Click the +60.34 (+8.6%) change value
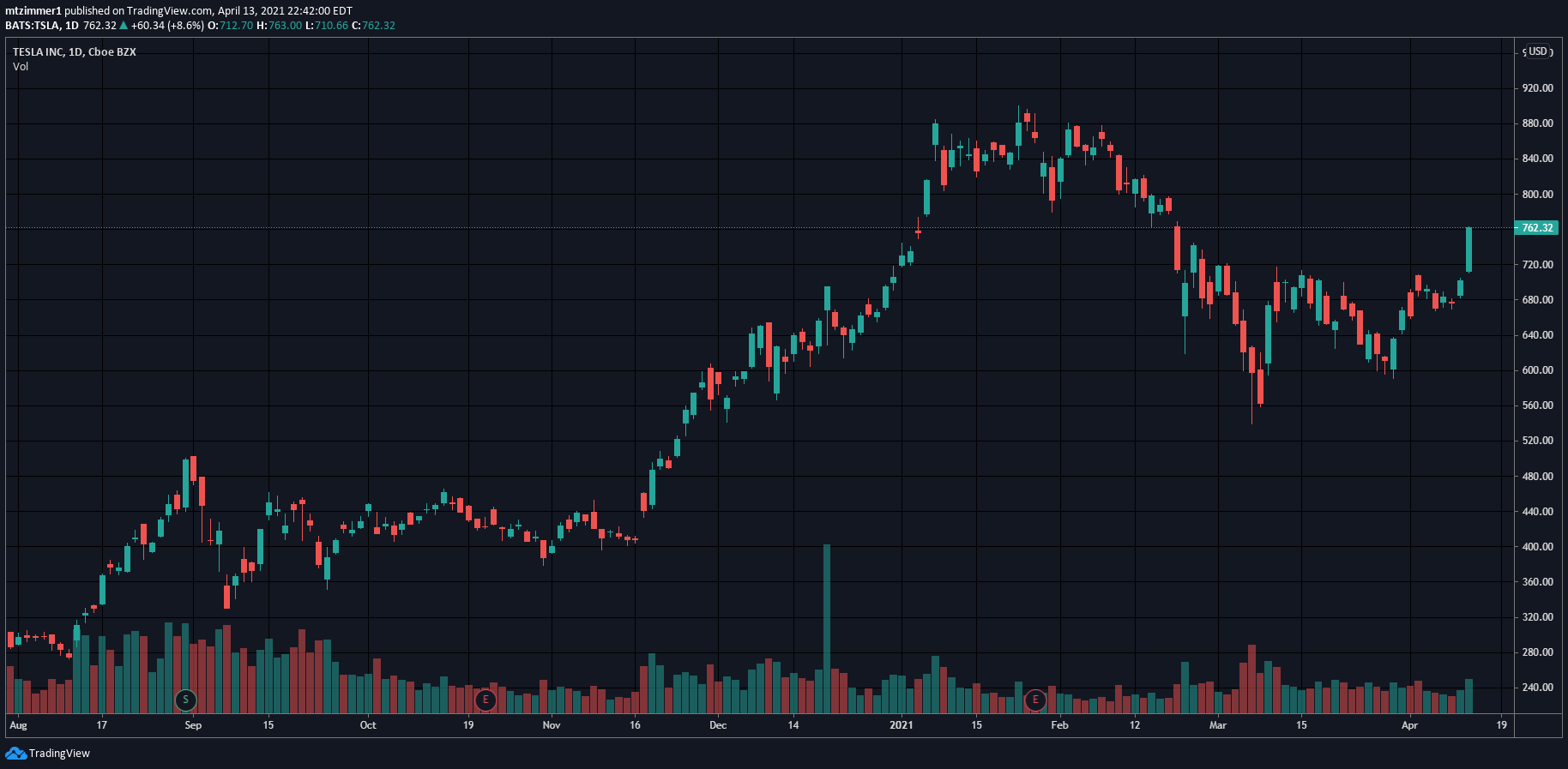Screen dimensions: 1568x769 (x=167, y=26)
